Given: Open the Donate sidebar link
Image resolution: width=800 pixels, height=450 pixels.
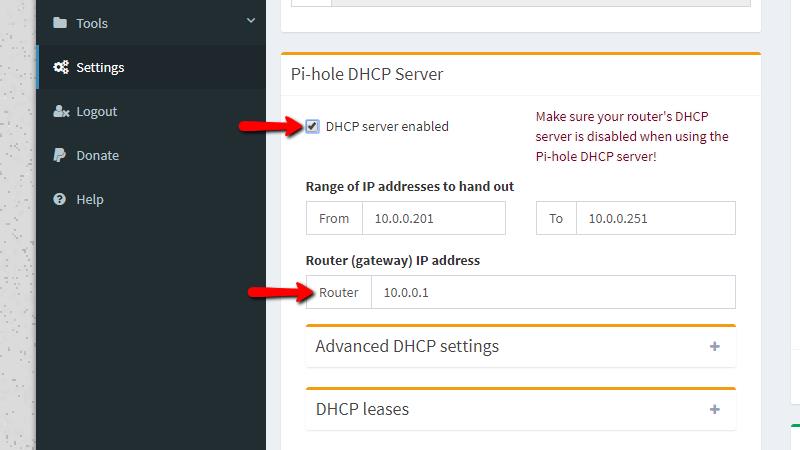Looking at the screenshot, I should 151,155.
